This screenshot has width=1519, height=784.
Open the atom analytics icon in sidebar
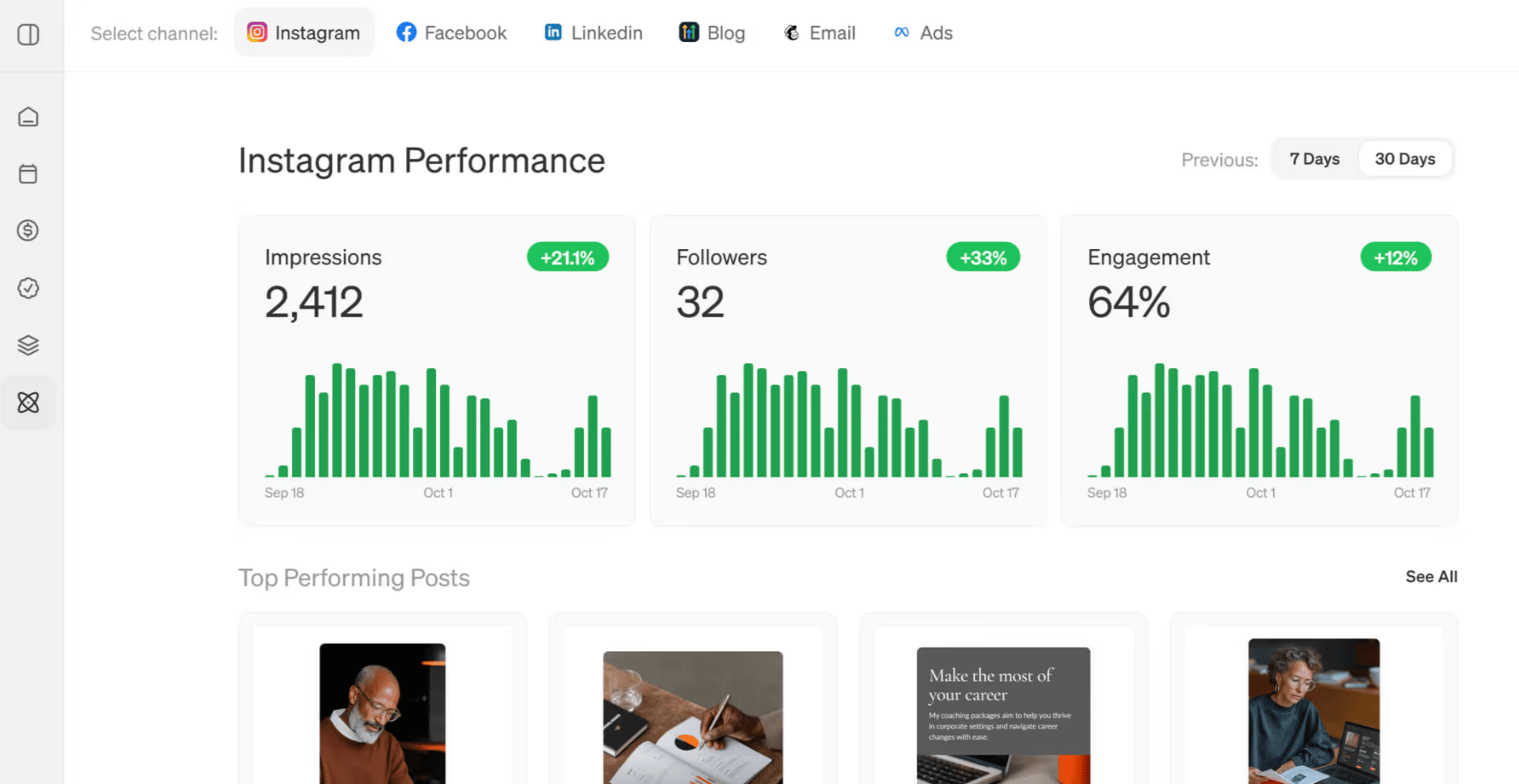[28, 403]
